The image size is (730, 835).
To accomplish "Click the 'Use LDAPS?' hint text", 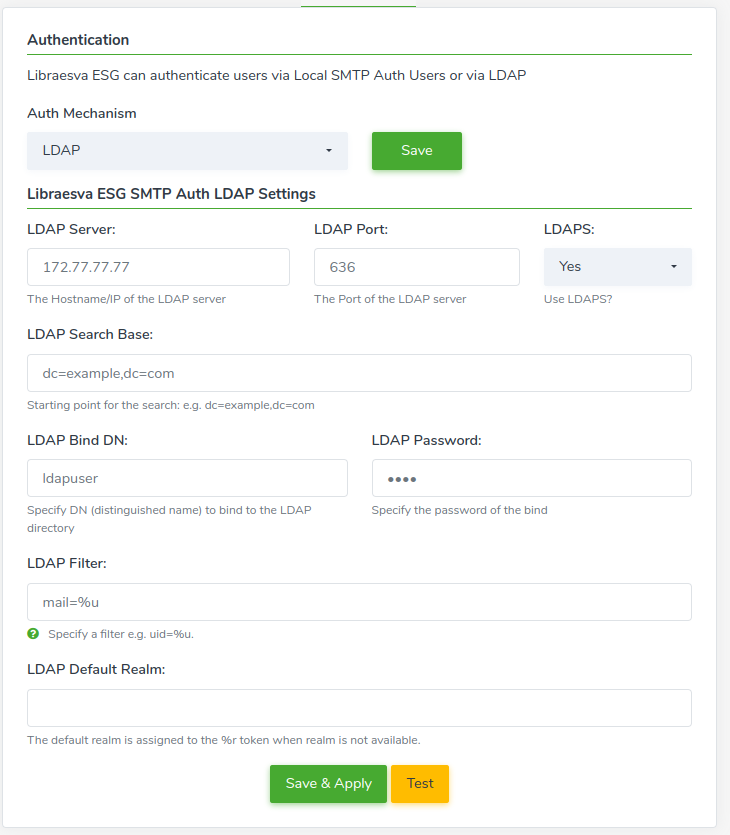I will [578, 299].
